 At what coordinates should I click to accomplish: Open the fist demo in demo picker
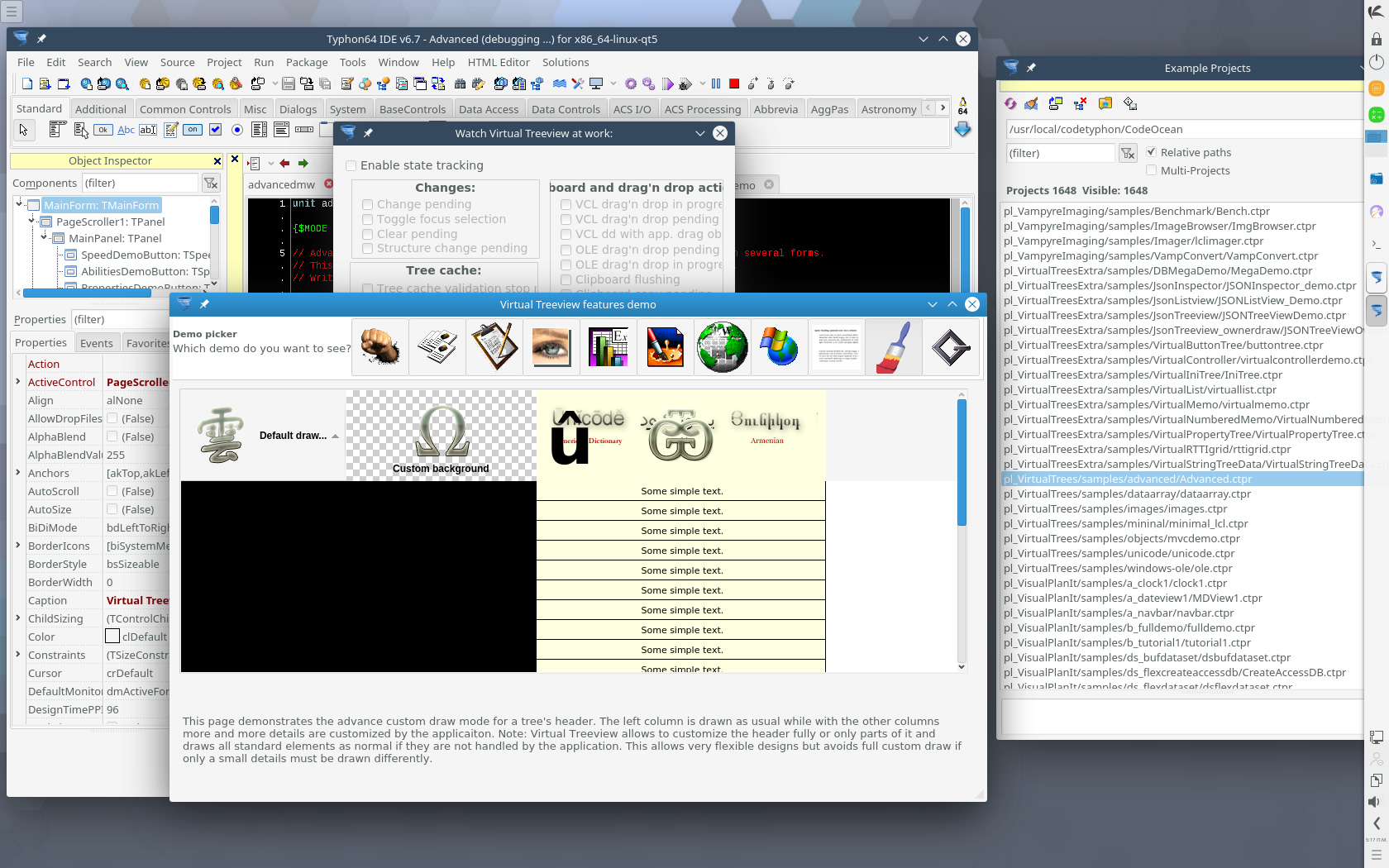point(380,347)
